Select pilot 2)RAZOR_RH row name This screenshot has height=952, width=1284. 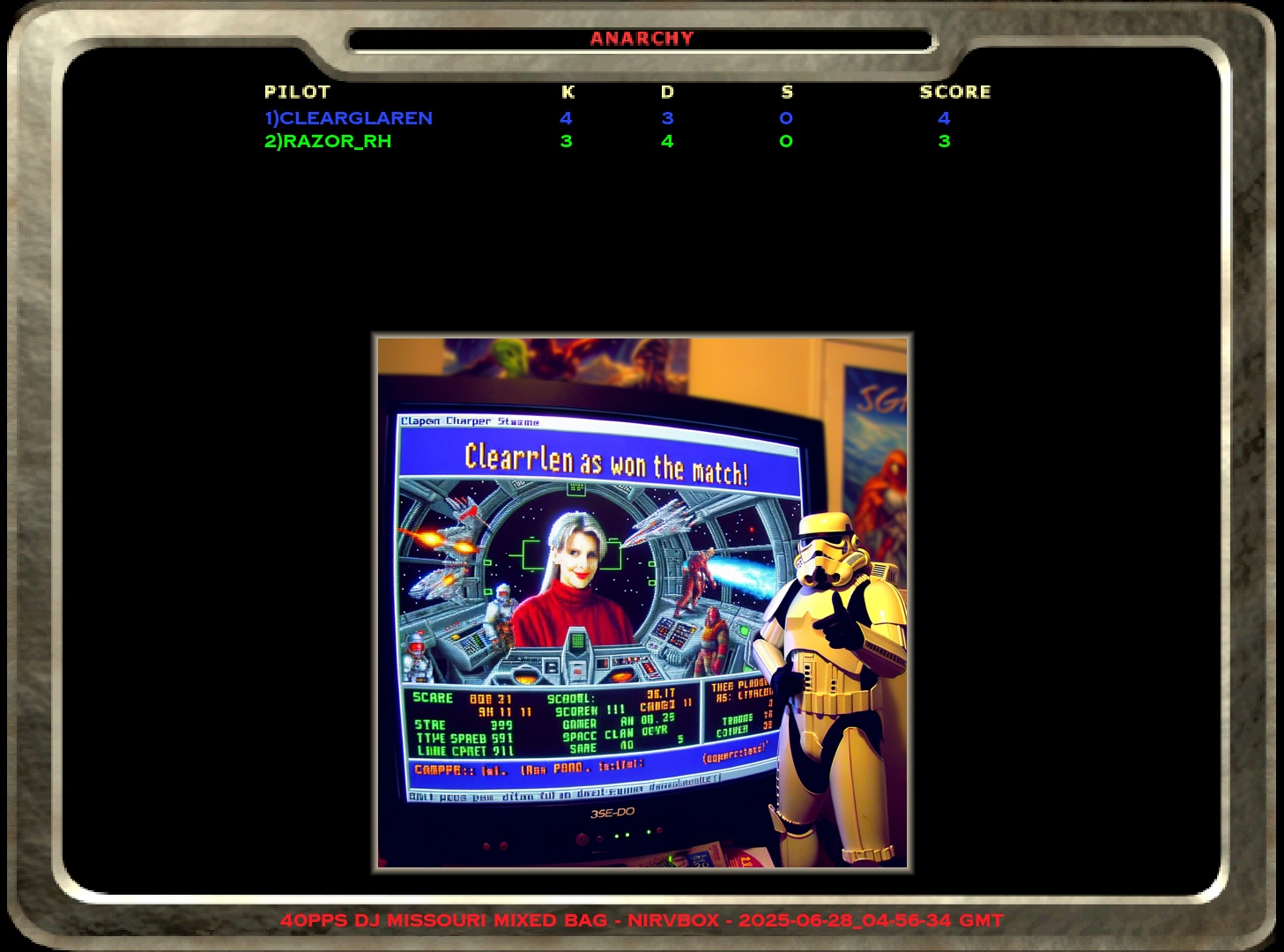tap(328, 141)
